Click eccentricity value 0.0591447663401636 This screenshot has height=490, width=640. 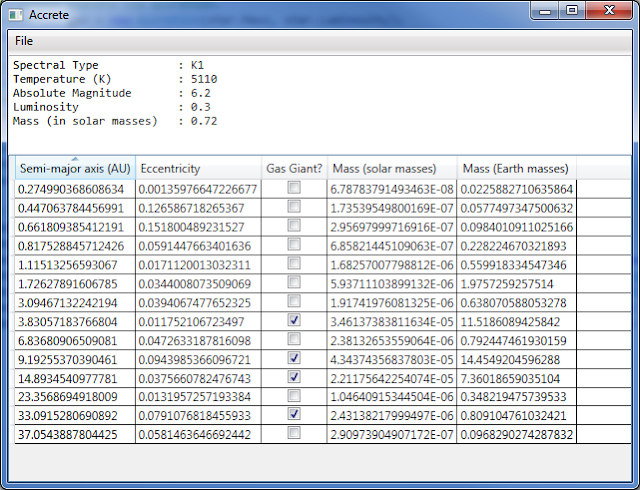pyautogui.click(x=194, y=246)
